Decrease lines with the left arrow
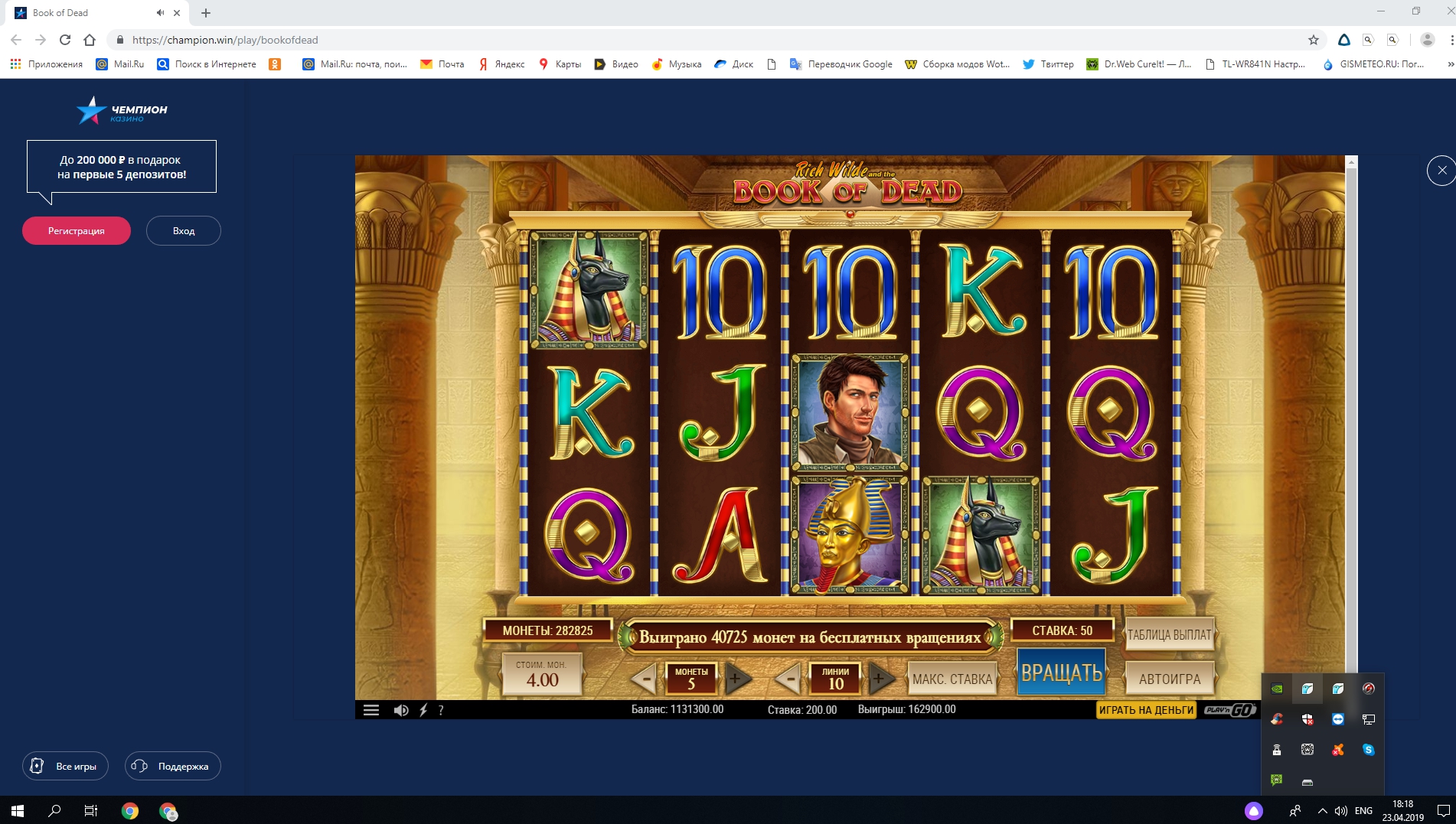 [789, 678]
